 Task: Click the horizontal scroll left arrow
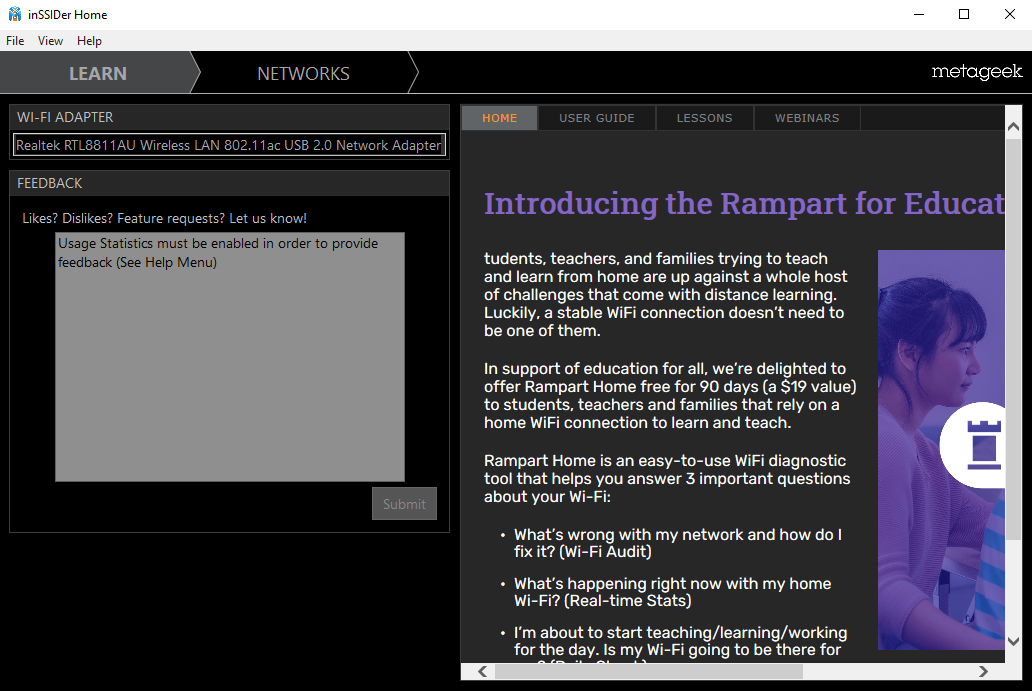point(485,672)
